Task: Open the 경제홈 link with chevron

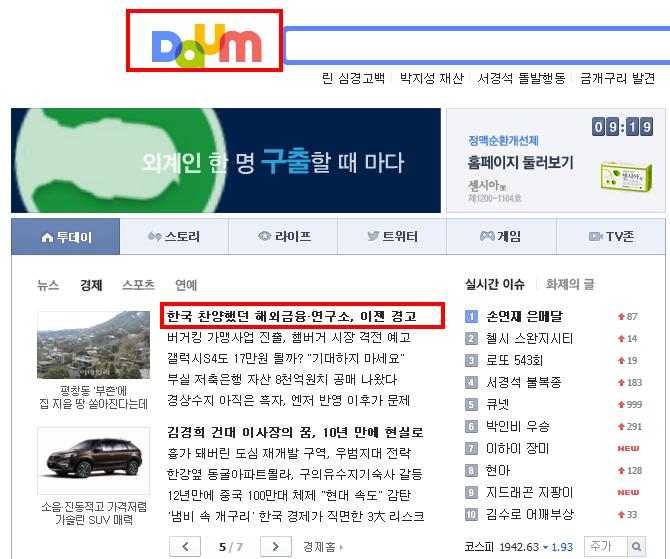Action: (x=323, y=547)
